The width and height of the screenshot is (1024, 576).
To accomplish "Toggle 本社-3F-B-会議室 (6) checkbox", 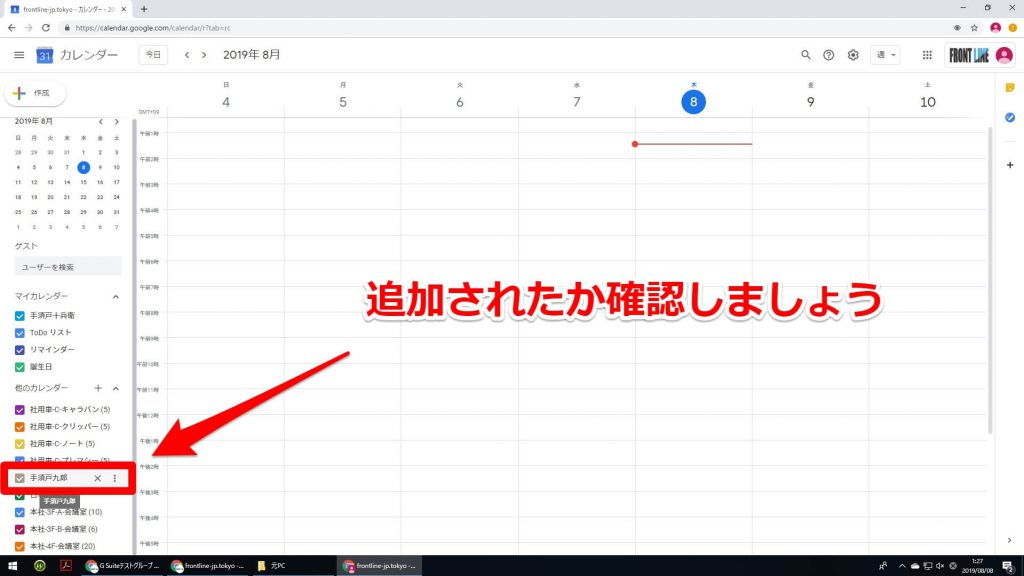I will (x=20, y=529).
